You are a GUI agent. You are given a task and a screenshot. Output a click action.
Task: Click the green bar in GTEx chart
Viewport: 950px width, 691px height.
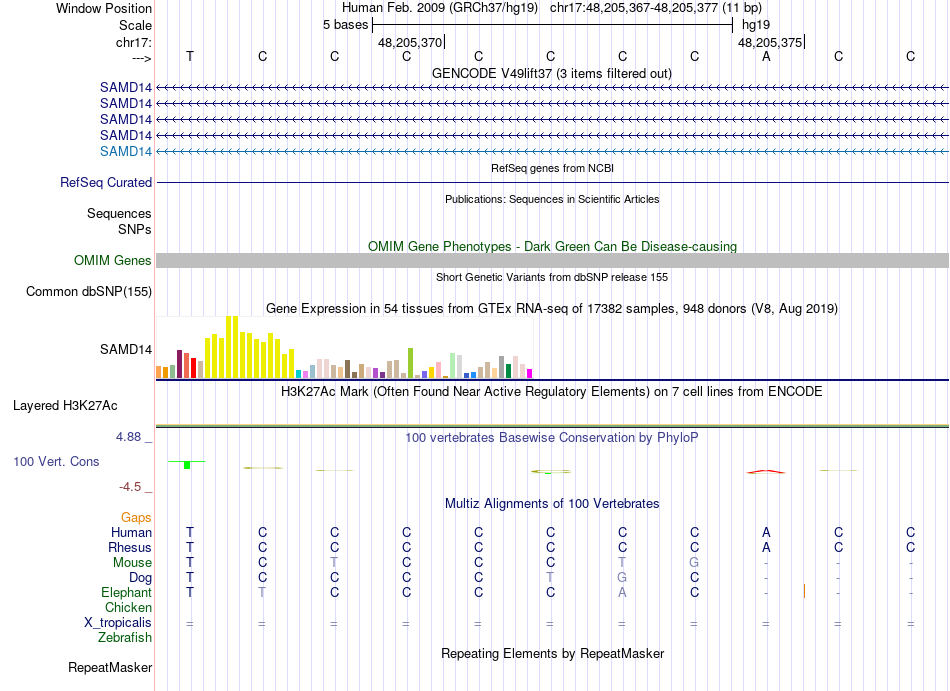pyautogui.click(x=410, y=363)
